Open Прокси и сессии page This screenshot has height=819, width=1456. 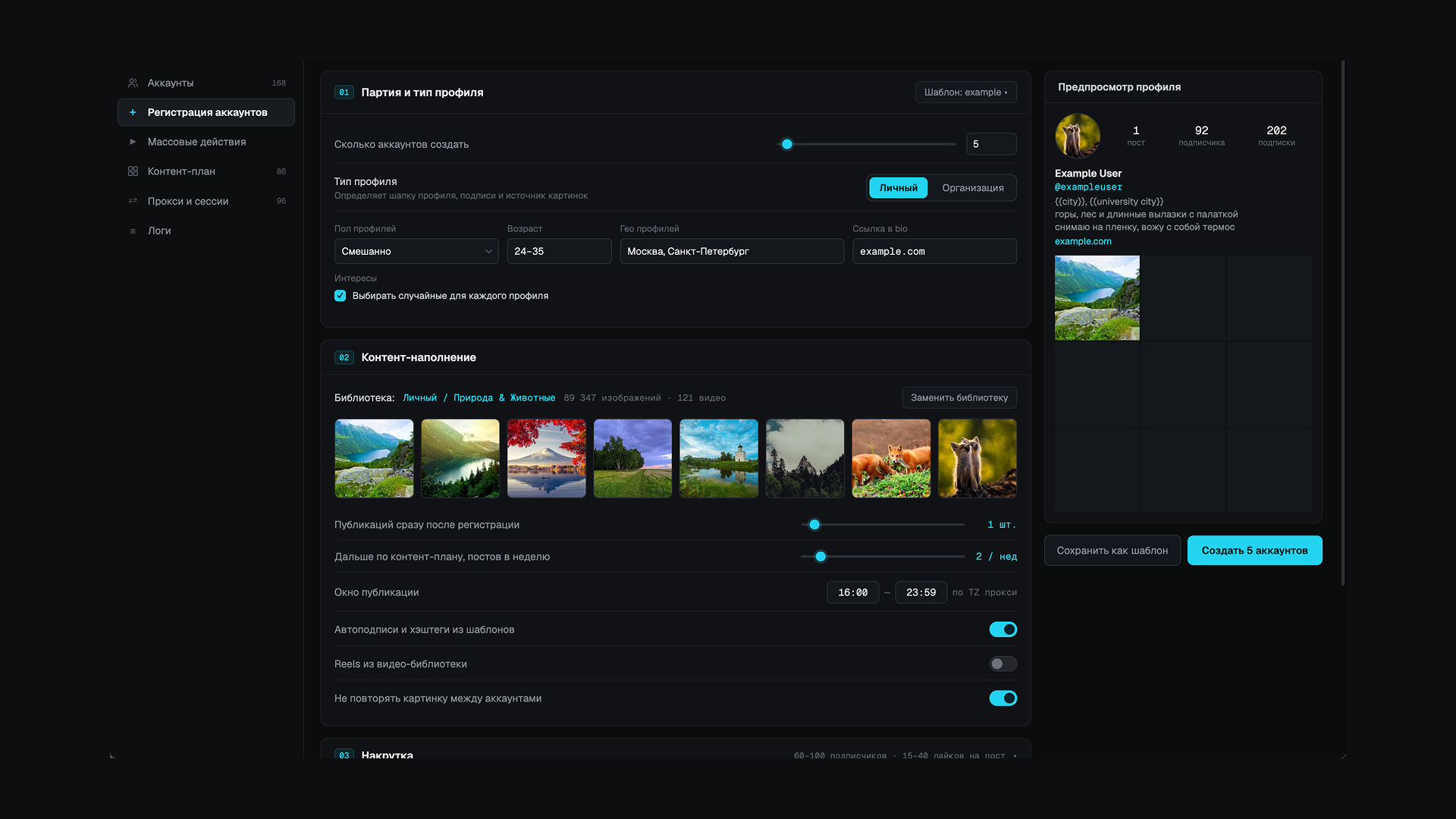206,201
